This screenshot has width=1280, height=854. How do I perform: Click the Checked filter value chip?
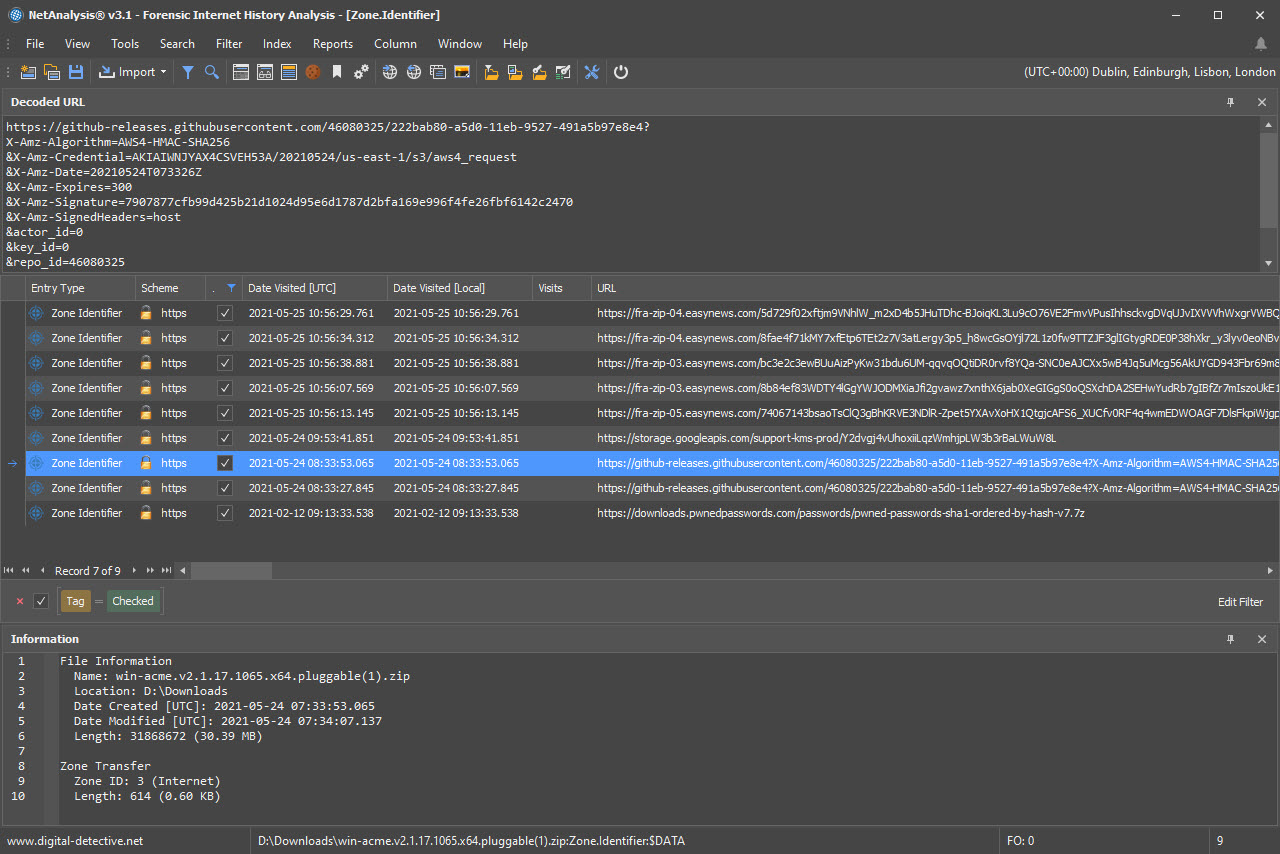(x=133, y=601)
